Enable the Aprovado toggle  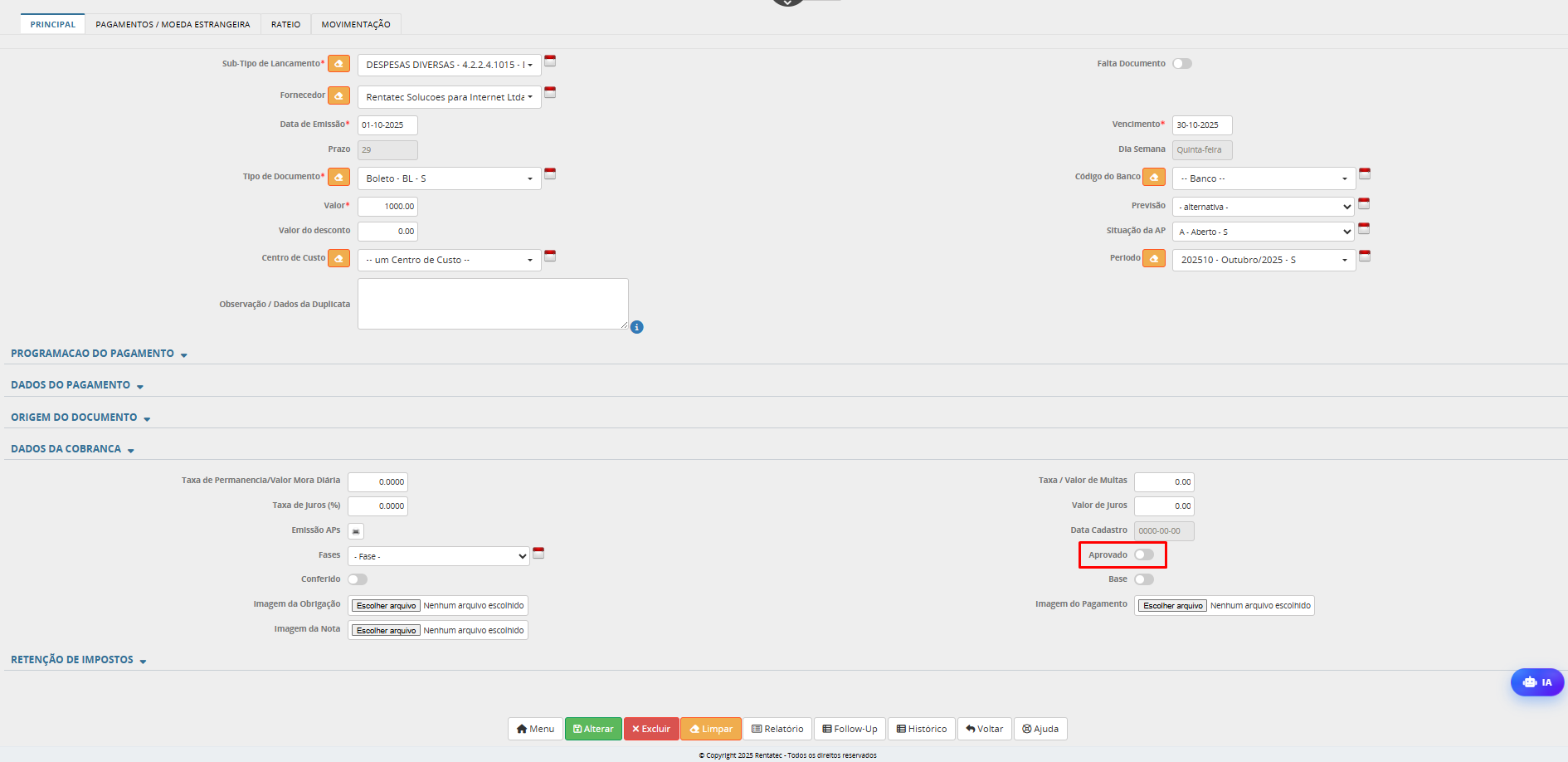pos(1144,554)
